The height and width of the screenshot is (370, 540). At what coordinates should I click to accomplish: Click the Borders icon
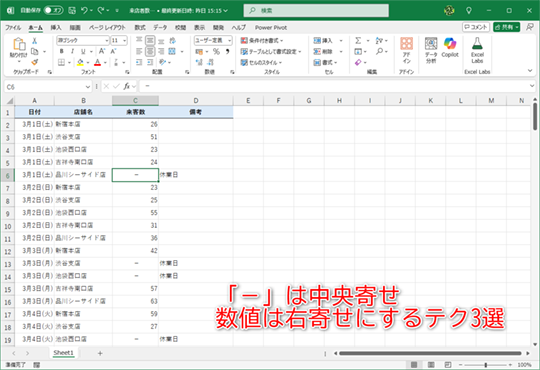tap(61, 62)
